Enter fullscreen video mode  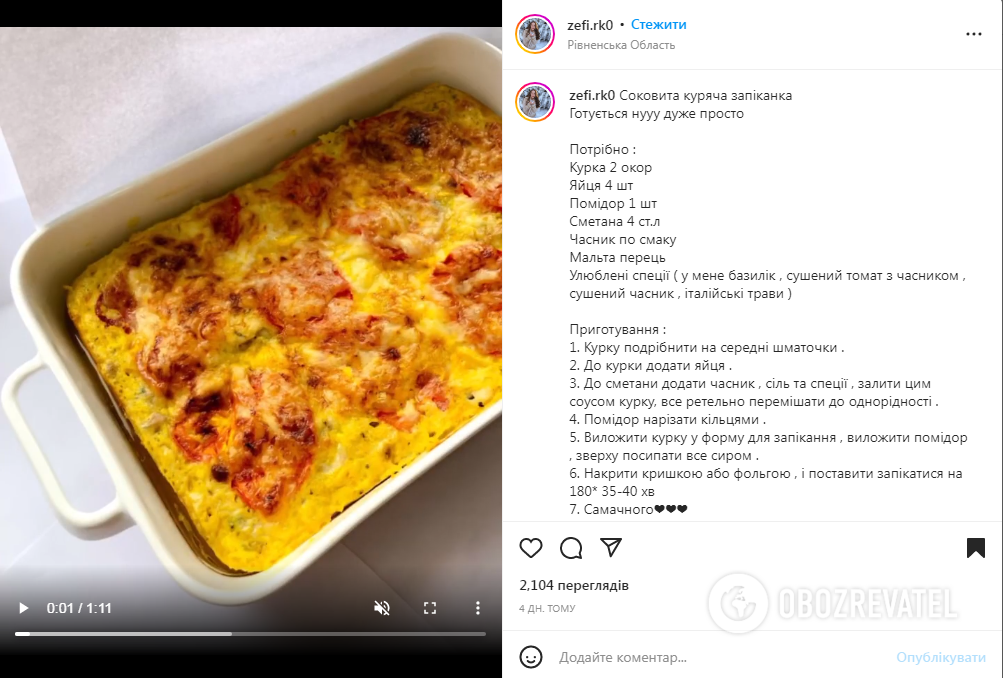coord(430,608)
